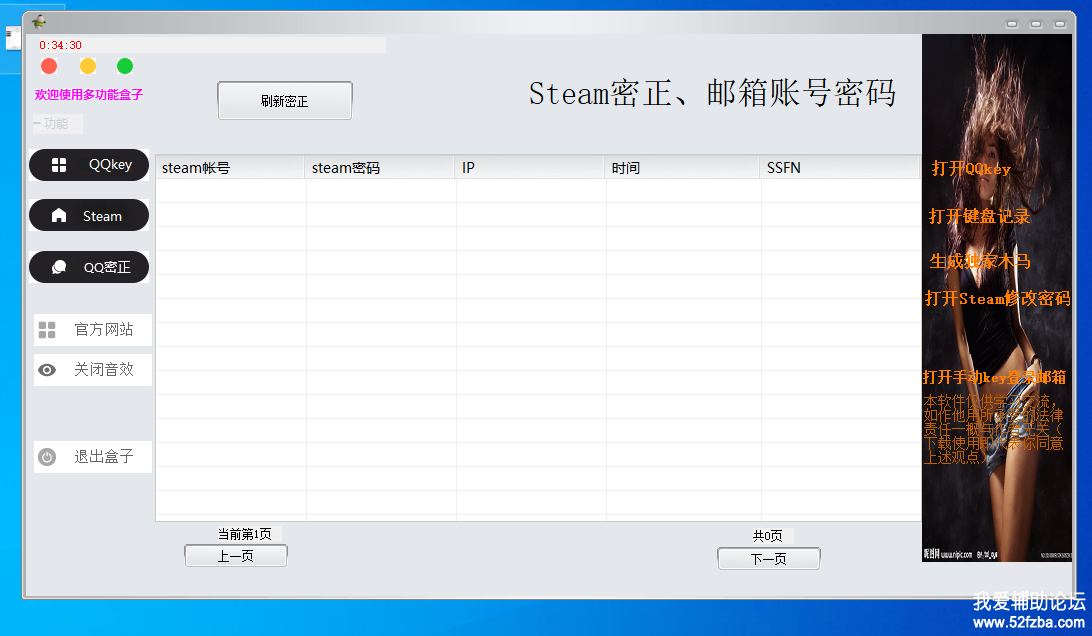The width and height of the screenshot is (1092, 636).
Task: Sort by steam帐号 column header
Action: (230, 168)
